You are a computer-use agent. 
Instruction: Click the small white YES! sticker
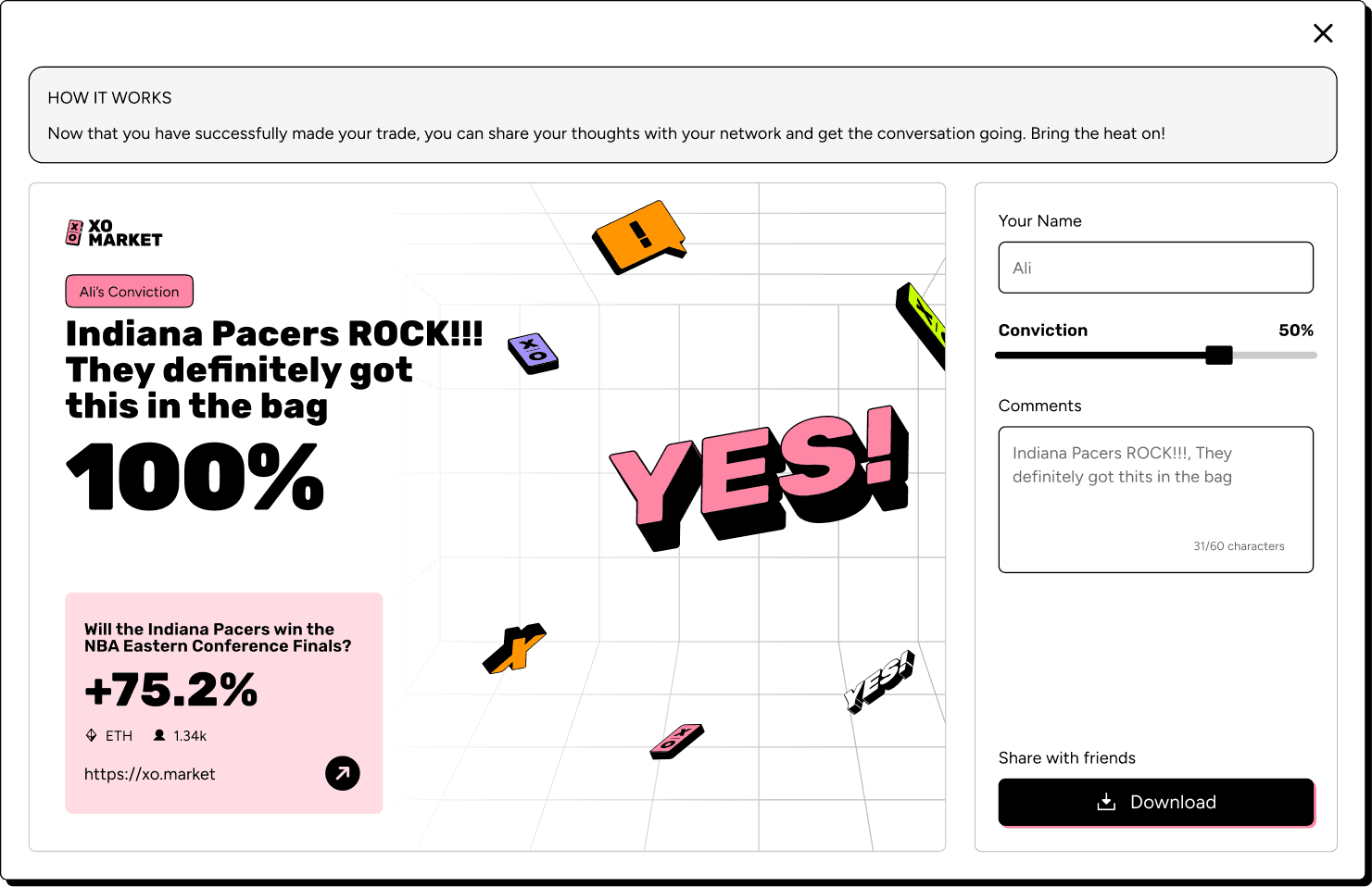coord(879,681)
